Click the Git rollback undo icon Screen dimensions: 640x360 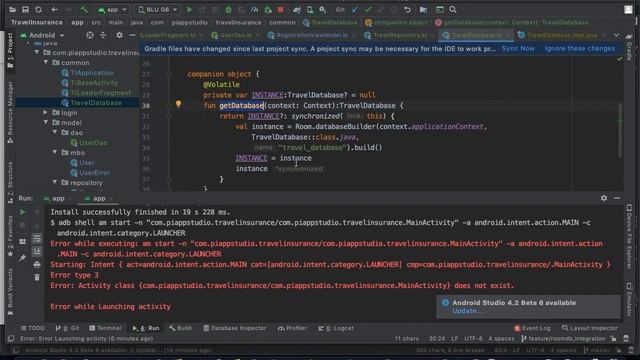407,9
